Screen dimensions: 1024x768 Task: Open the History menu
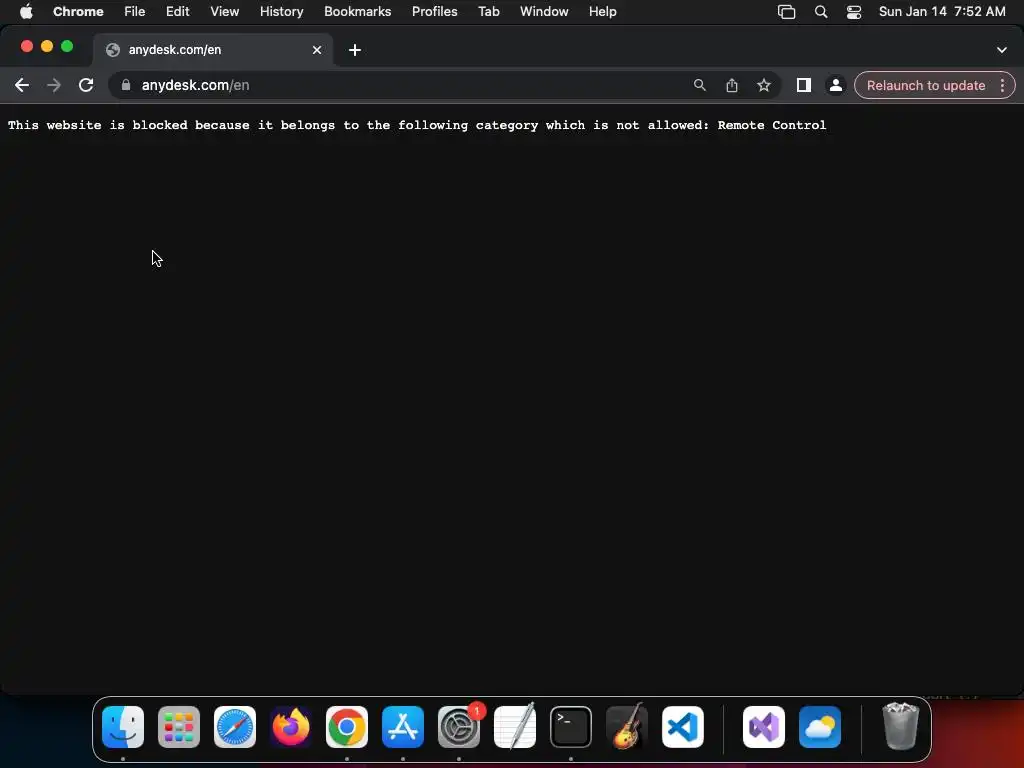pos(281,11)
